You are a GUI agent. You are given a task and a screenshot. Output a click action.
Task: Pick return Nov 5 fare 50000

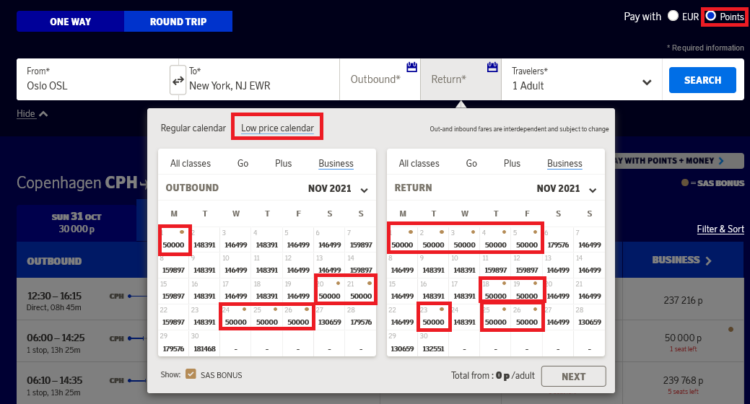[x=527, y=240]
